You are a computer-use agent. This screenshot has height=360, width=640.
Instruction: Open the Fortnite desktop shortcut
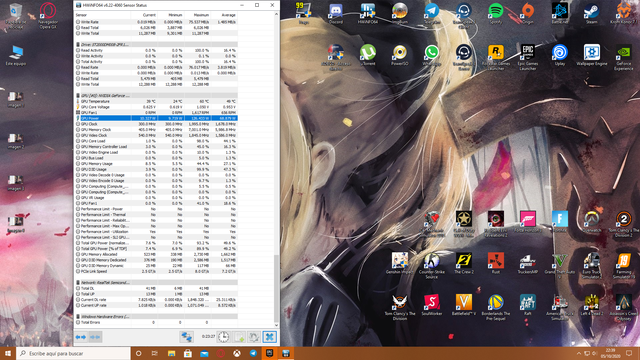pyautogui.click(x=560, y=222)
